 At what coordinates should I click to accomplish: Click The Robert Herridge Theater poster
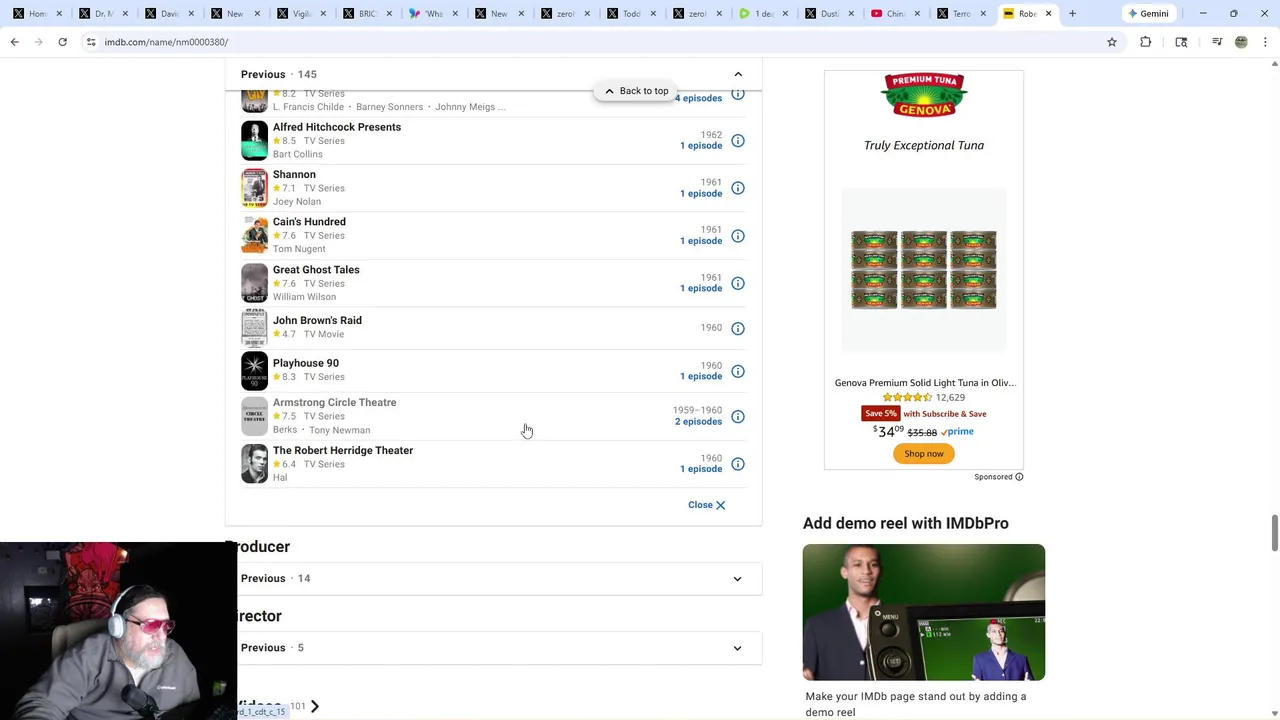[254, 464]
